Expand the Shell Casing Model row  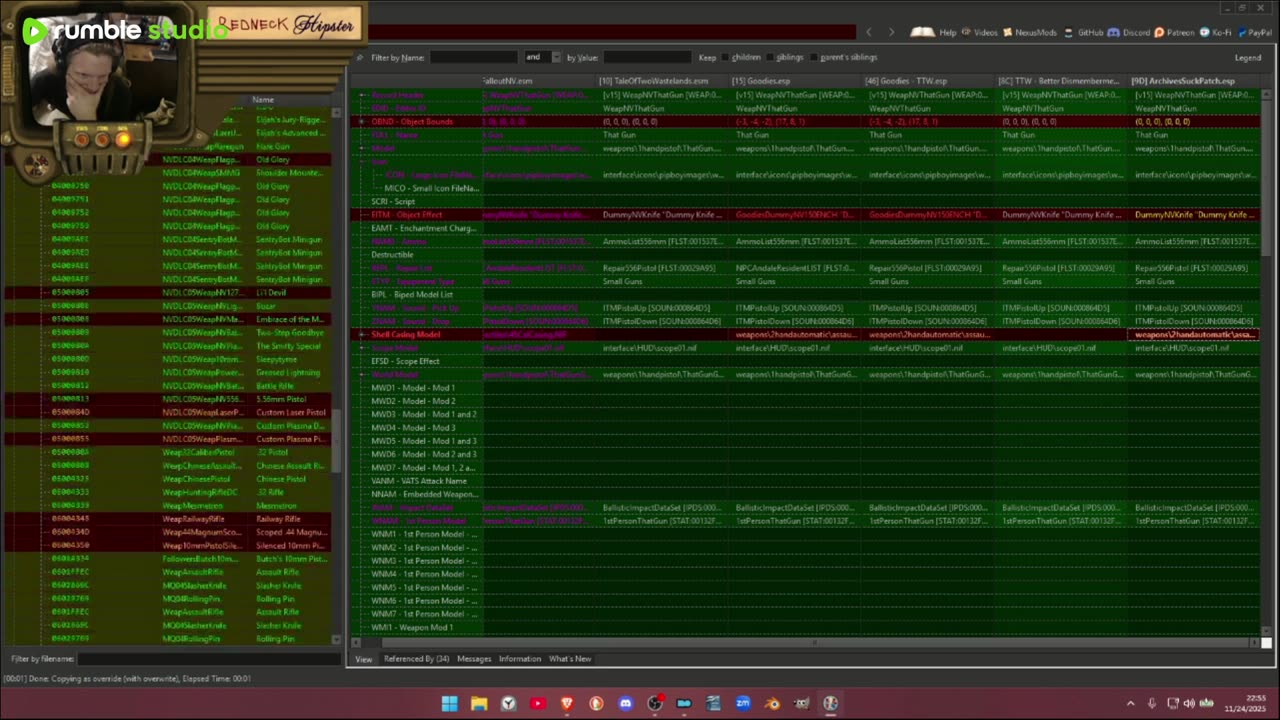click(x=362, y=335)
